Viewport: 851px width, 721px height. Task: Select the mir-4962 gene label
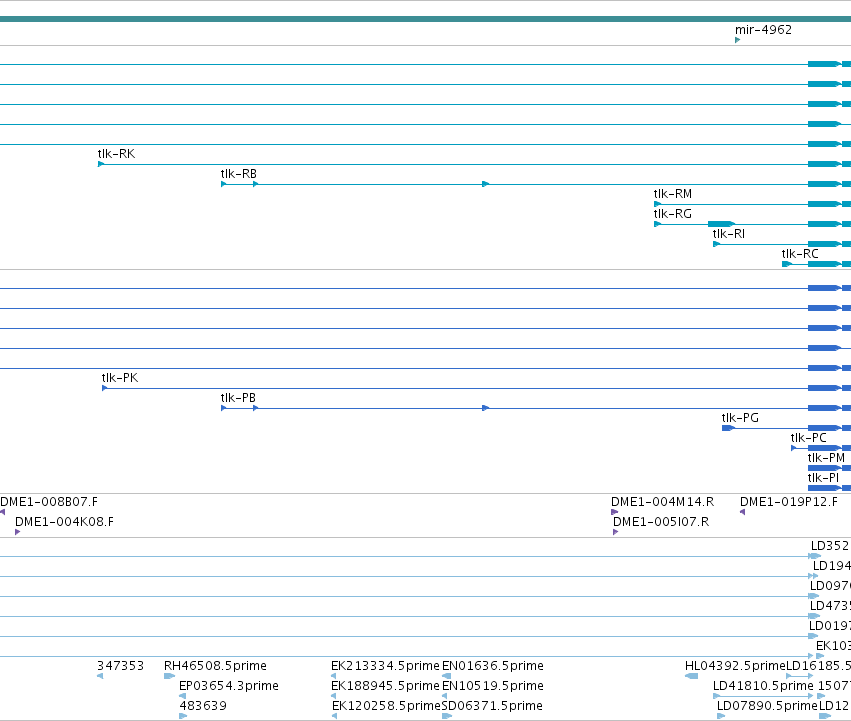click(x=763, y=30)
